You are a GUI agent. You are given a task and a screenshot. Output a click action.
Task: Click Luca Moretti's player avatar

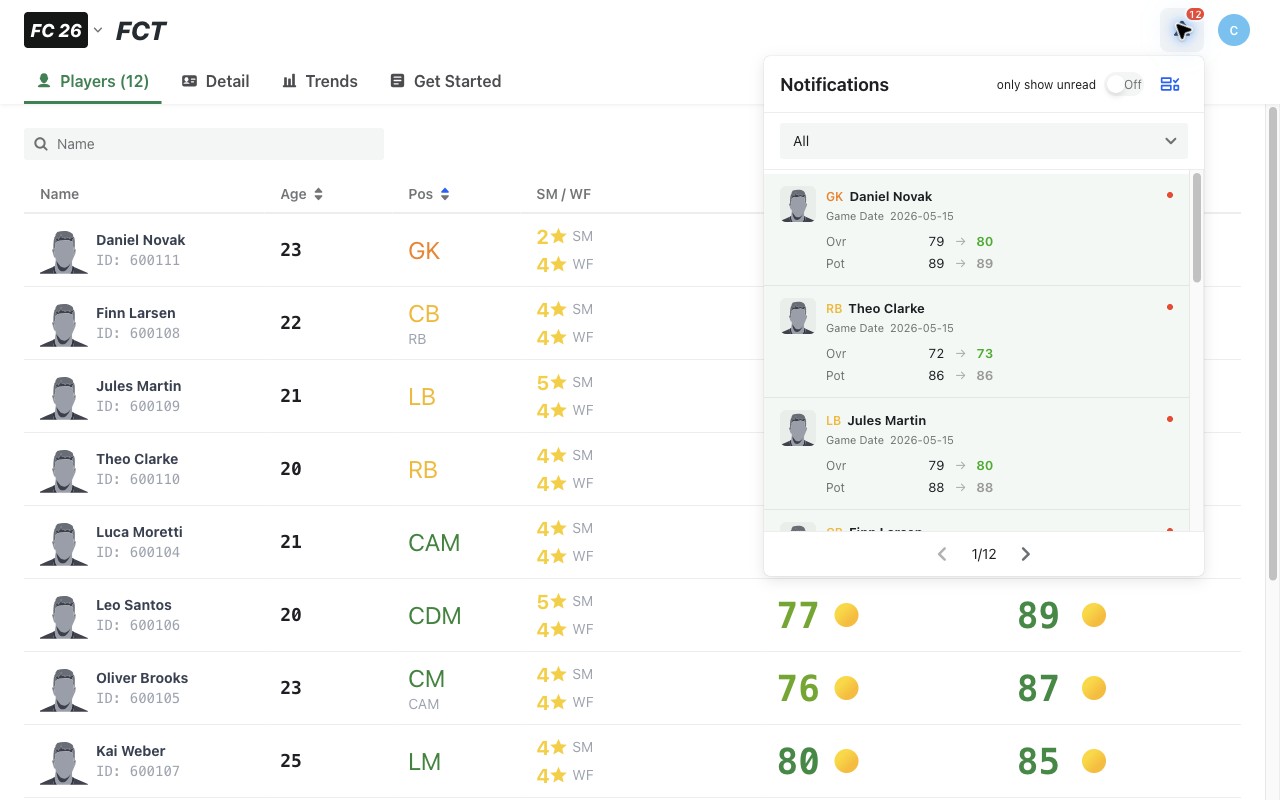click(x=64, y=543)
